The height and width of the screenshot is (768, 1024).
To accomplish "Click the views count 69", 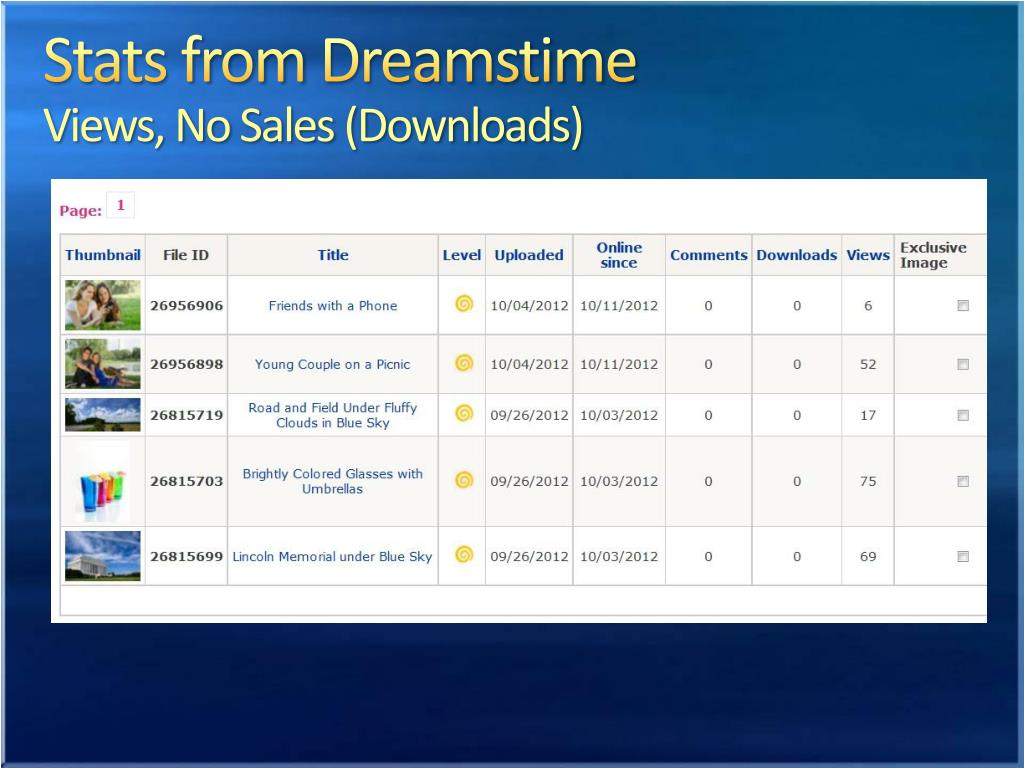I will [868, 556].
